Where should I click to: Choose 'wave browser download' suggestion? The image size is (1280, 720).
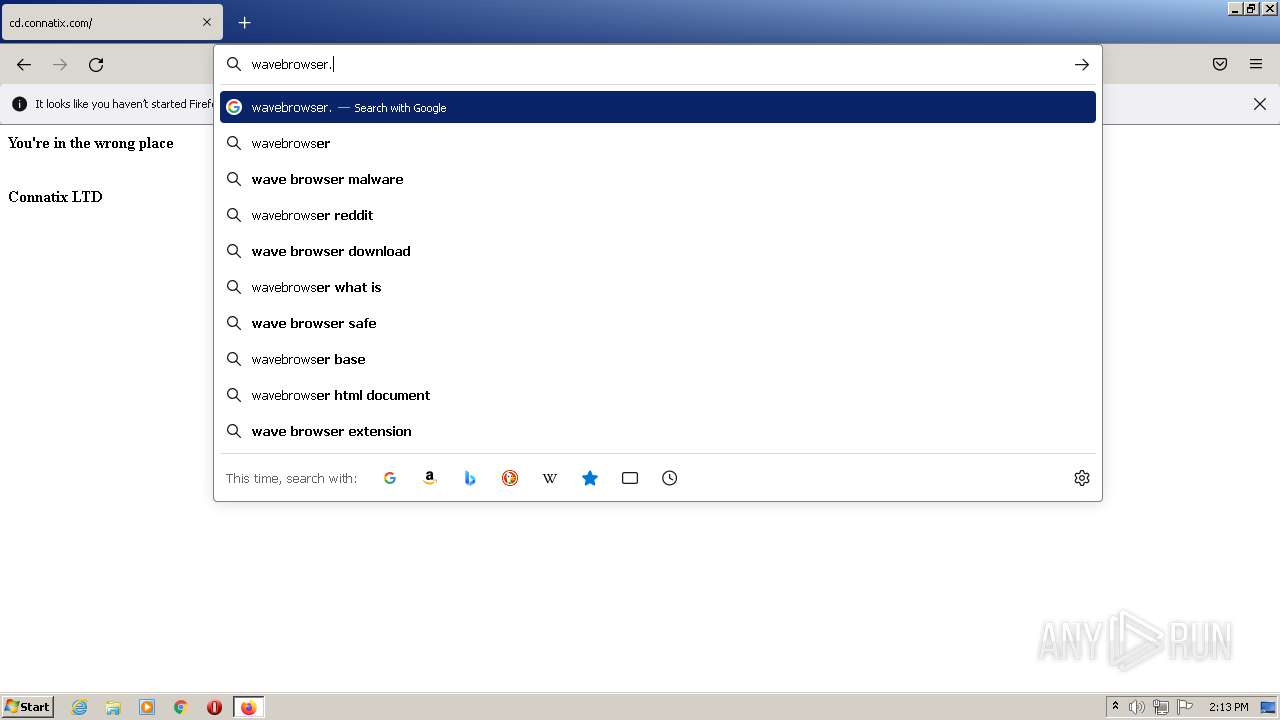click(658, 251)
